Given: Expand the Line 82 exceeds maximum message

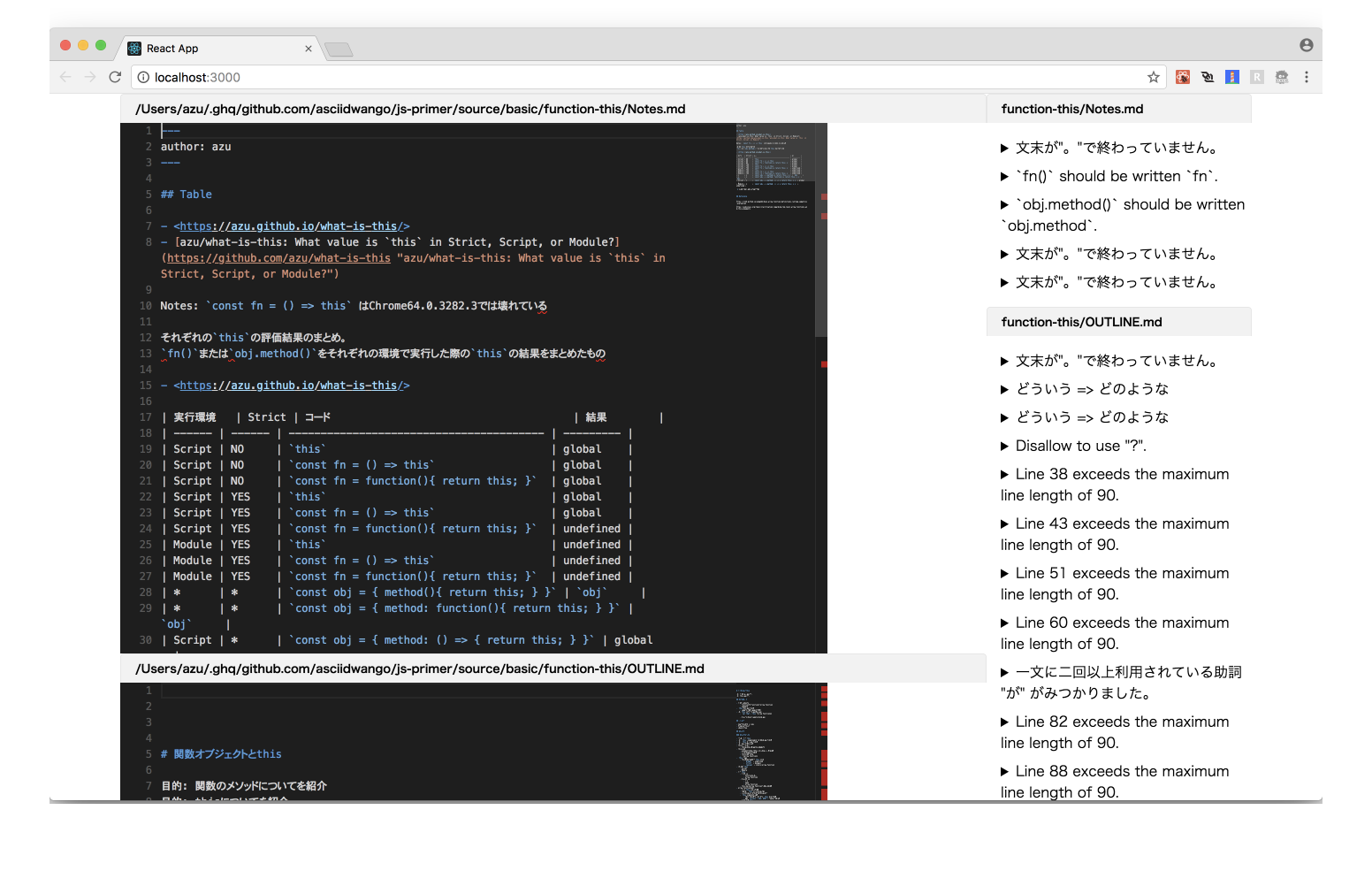Looking at the screenshot, I should coord(1116,732).
